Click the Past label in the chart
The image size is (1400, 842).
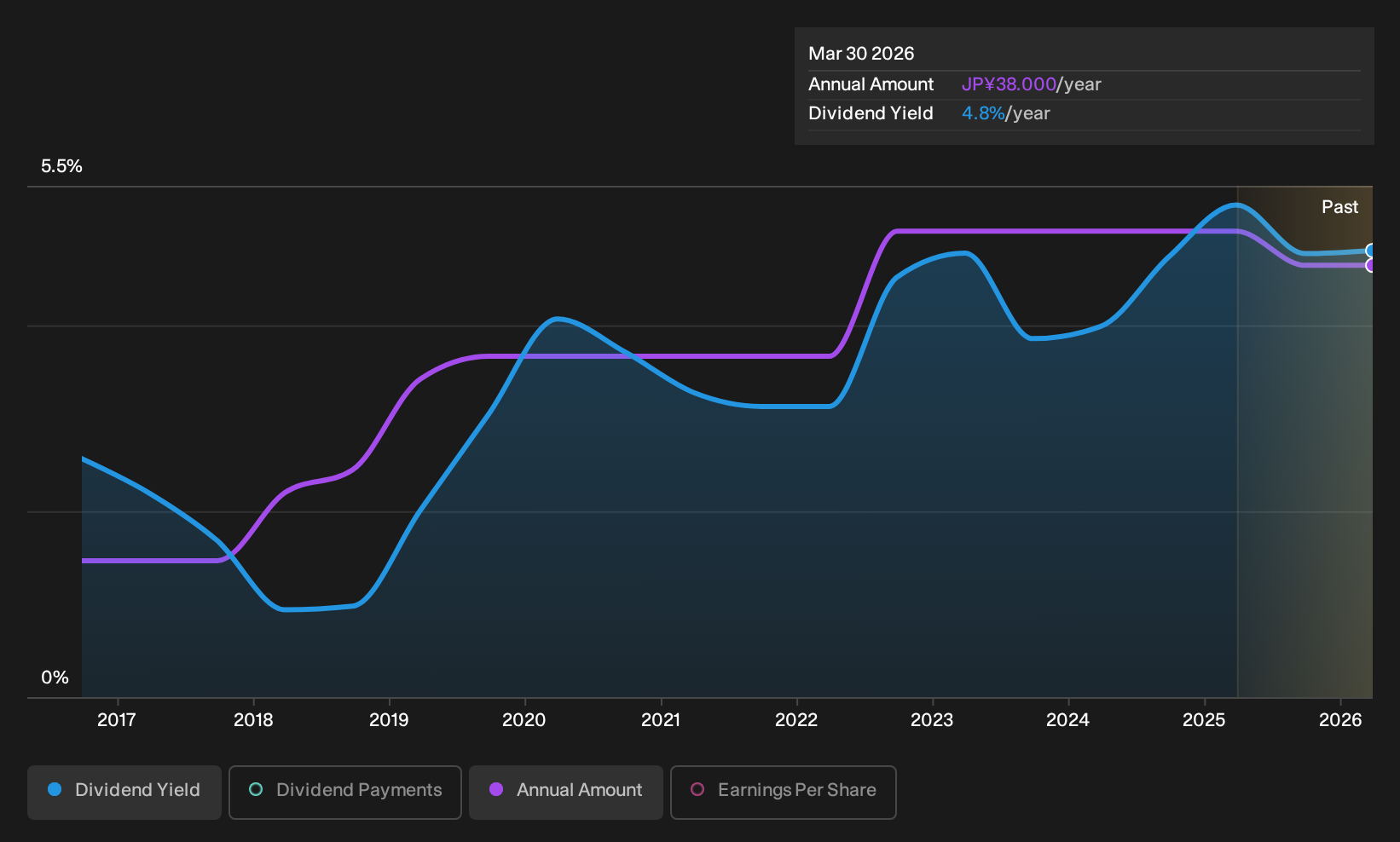point(1339,207)
